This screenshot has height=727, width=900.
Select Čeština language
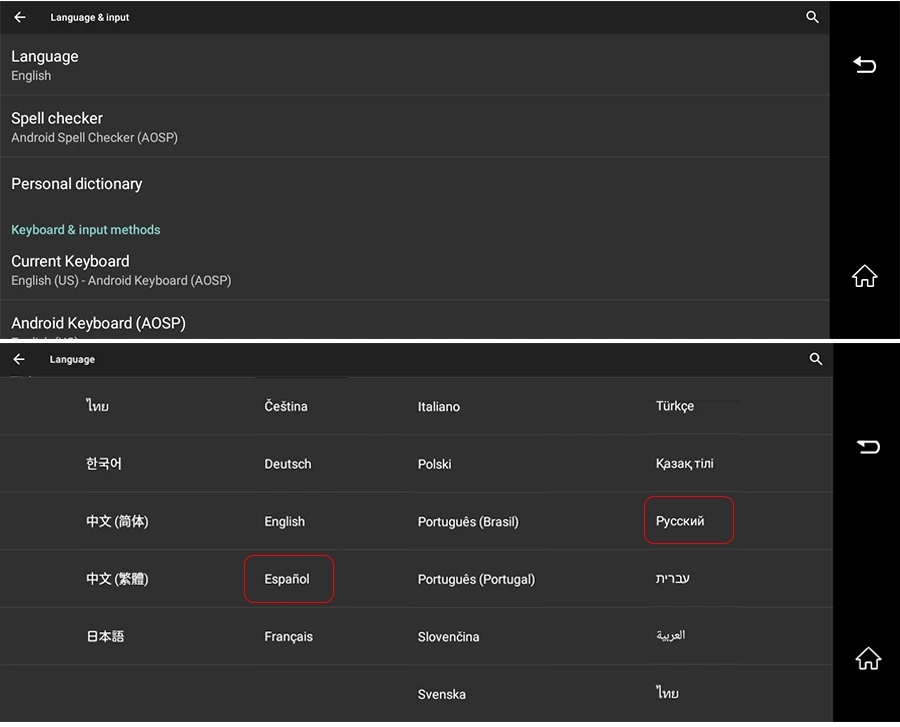[286, 406]
